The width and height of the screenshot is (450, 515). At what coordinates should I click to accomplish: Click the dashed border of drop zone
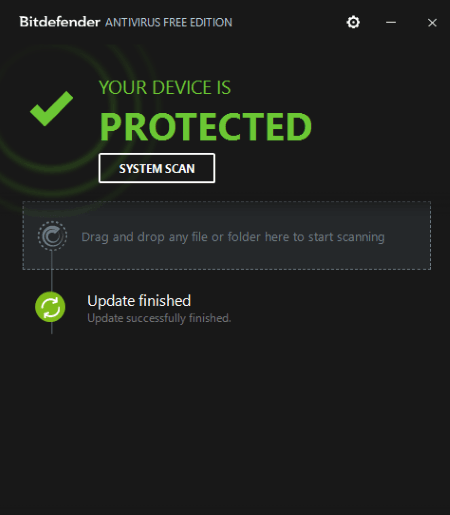(x=227, y=201)
